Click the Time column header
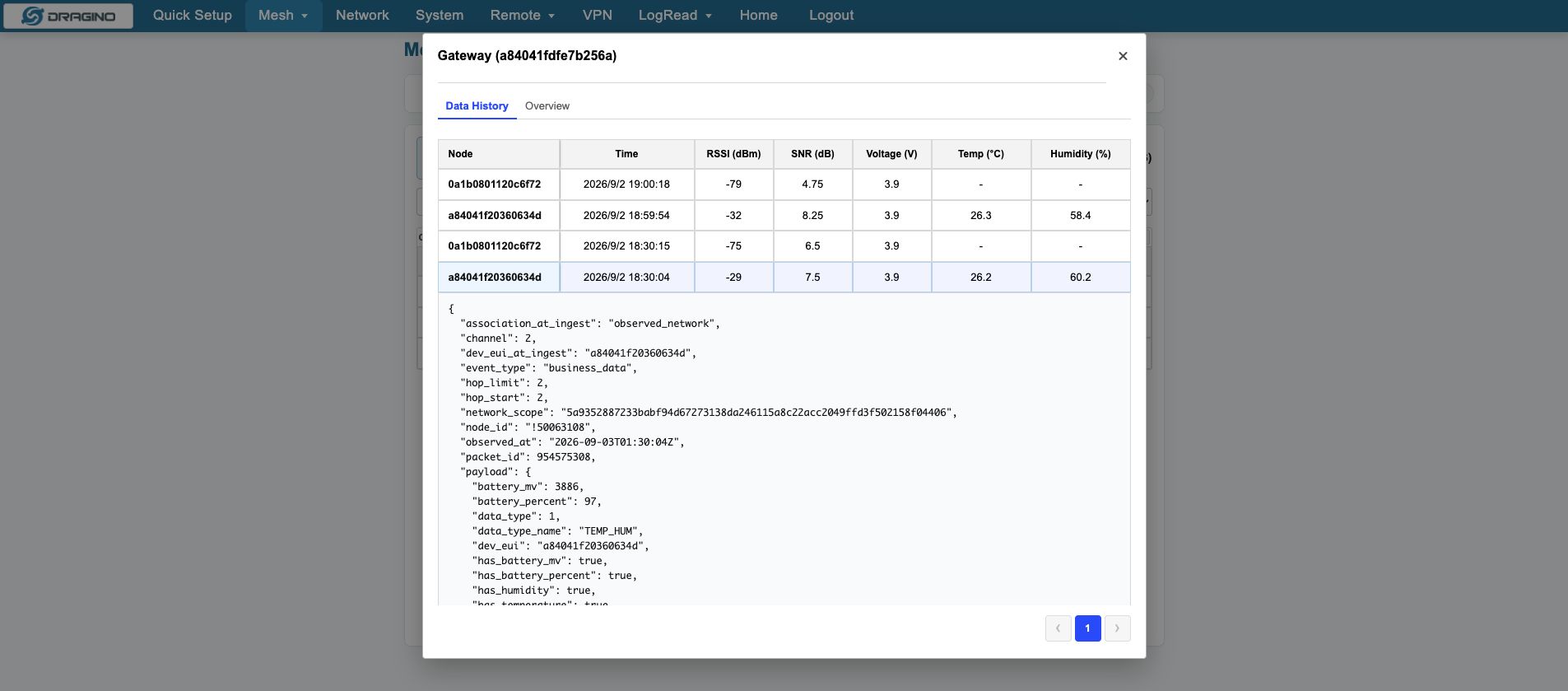Screen dimensions: 1568x691 [x=627, y=154]
